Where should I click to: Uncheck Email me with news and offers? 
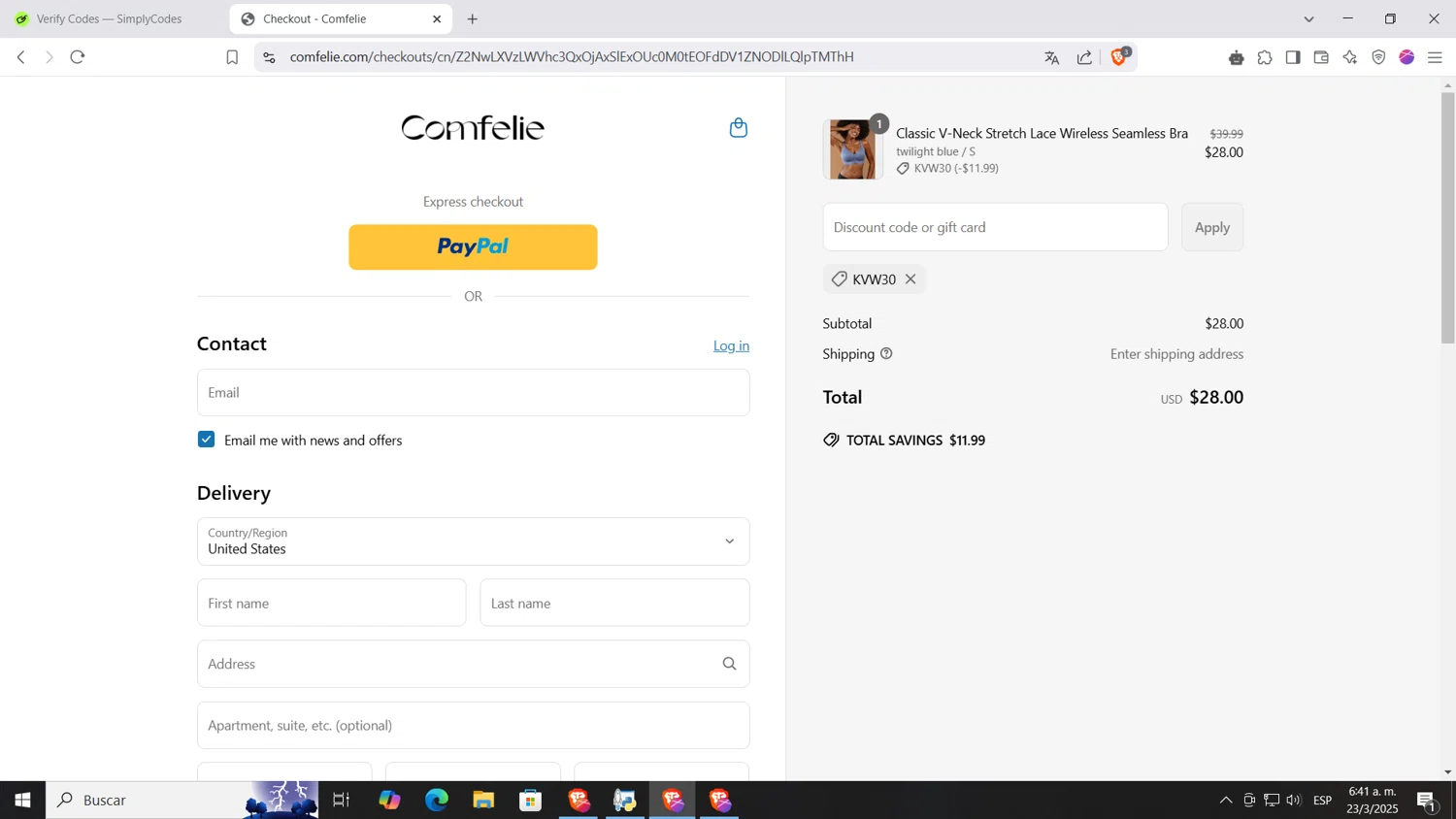206,440
